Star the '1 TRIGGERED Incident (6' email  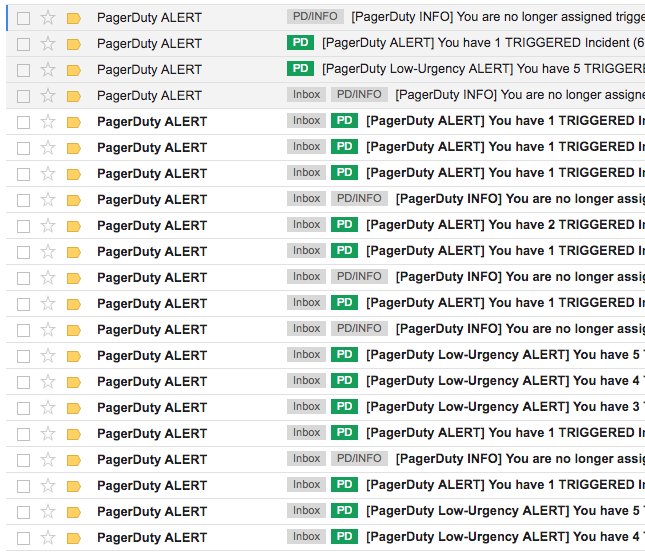click(48, 44)
